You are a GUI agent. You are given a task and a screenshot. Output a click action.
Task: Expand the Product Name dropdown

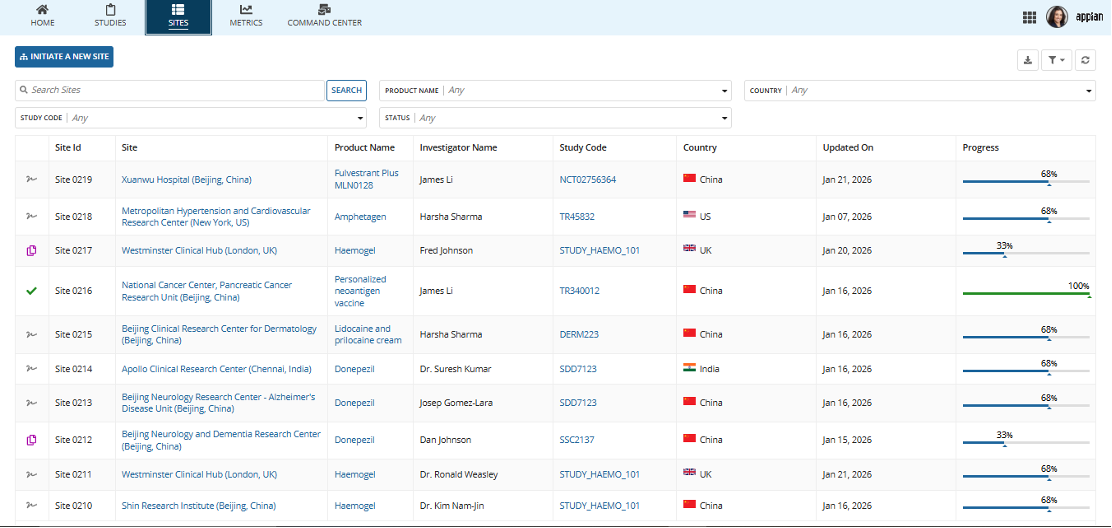pos(555,90)
